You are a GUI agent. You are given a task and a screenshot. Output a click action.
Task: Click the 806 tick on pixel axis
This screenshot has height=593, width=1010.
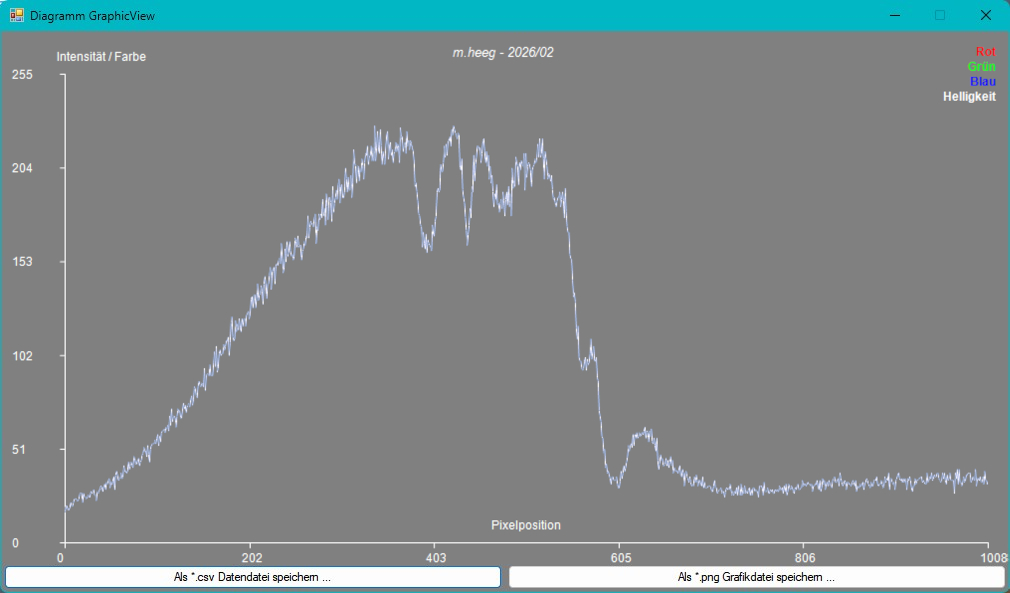805,558
